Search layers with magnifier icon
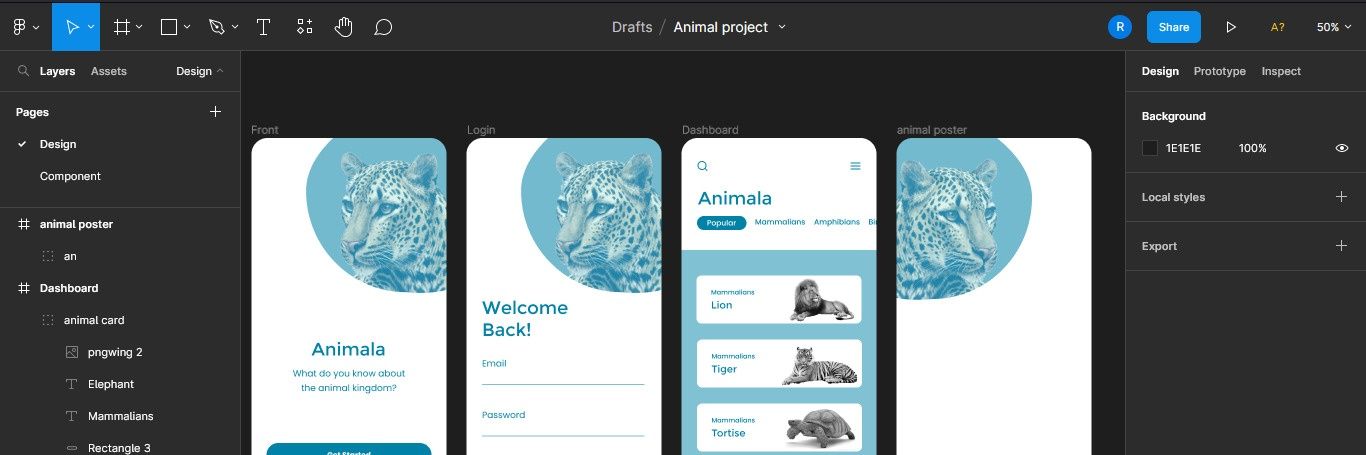Viewport: 1366px width, 455px height. (x=23, y=71)
